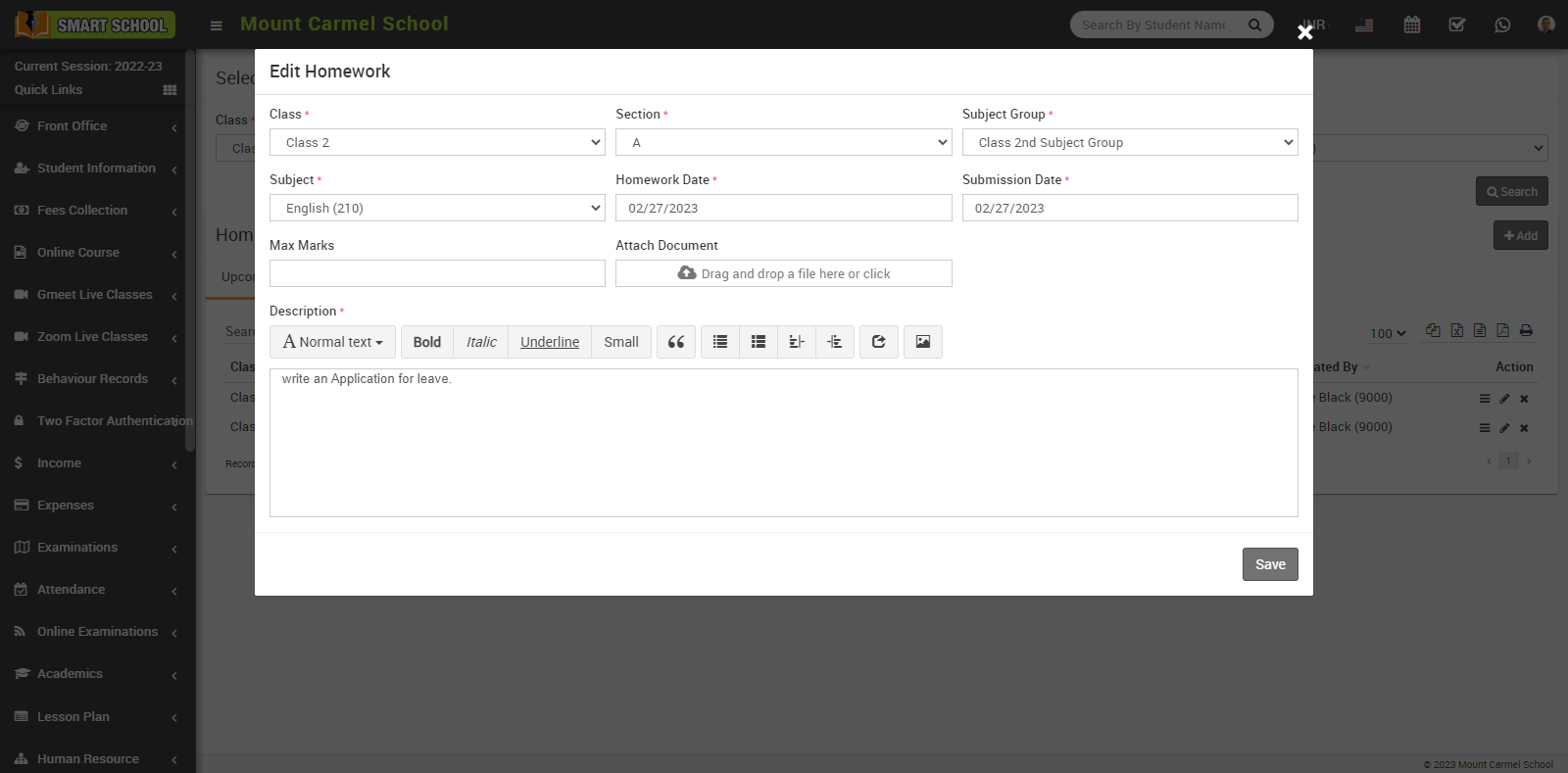Click the blockquote icon in editor toolbar
The image size is (1568, 773).
[x=676, y=342]
